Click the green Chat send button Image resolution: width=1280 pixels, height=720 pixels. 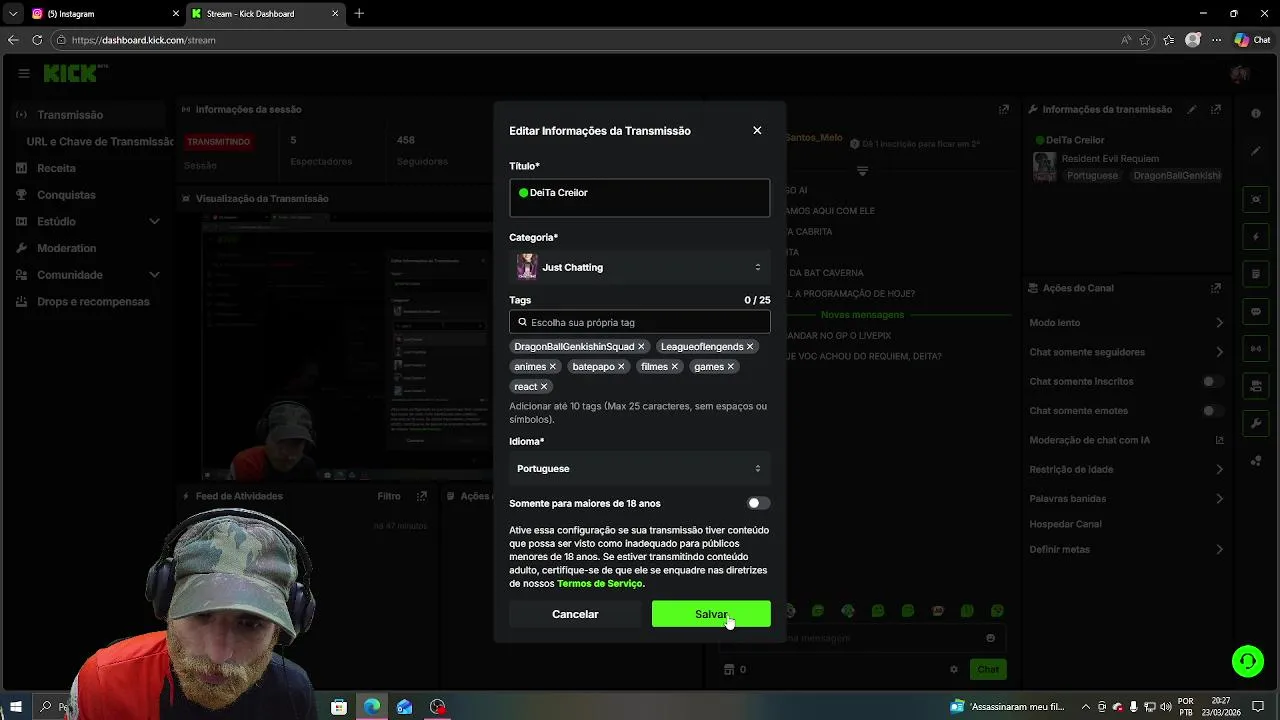988,669
